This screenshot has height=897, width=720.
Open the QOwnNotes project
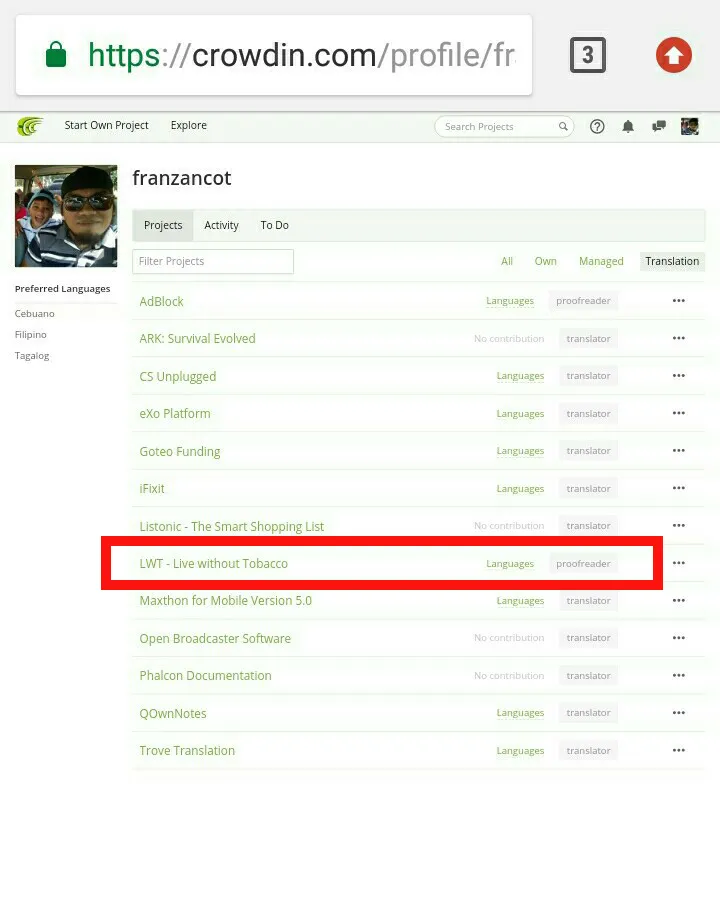(x=173, y=713)
